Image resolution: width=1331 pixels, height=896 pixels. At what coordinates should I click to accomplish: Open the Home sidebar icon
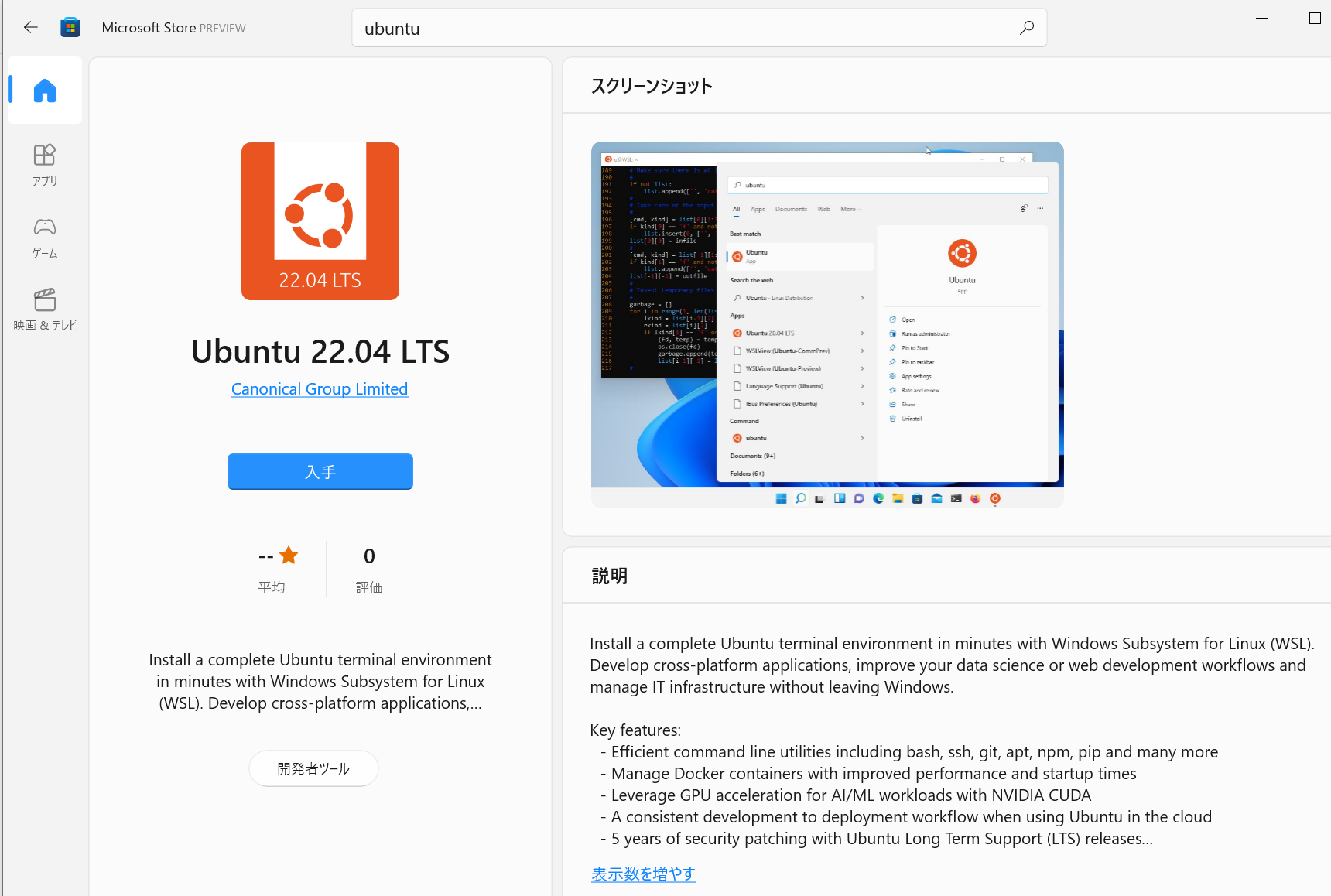tap(45, 91)
